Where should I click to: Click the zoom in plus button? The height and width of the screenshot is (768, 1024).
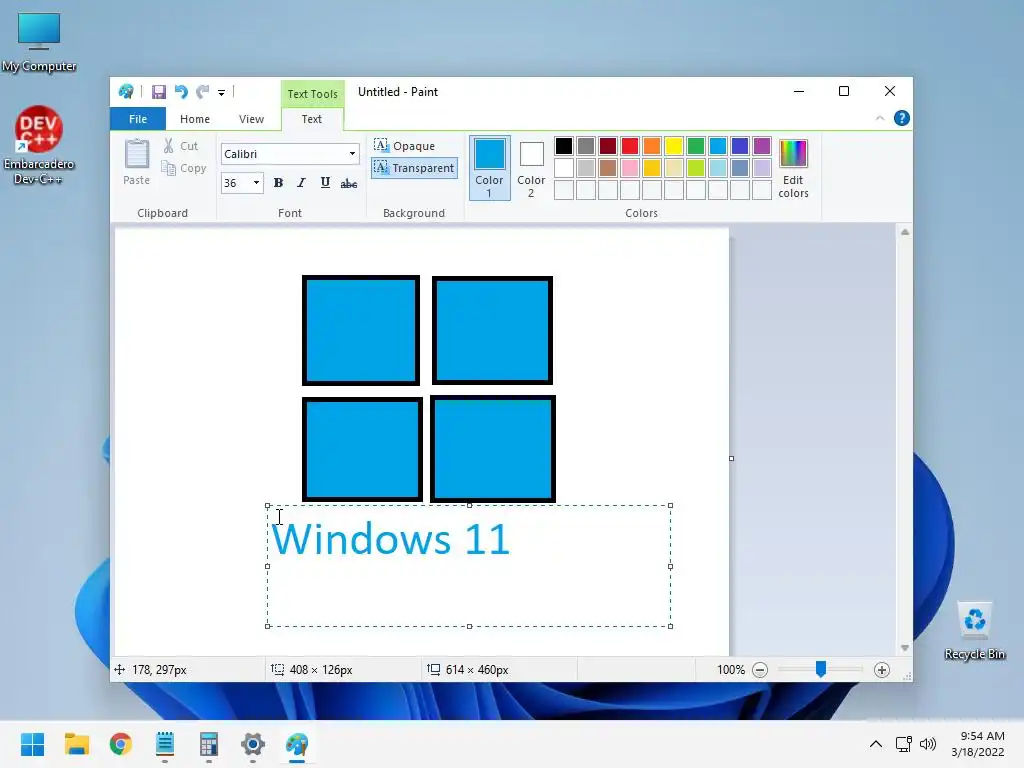pos(882,669)
